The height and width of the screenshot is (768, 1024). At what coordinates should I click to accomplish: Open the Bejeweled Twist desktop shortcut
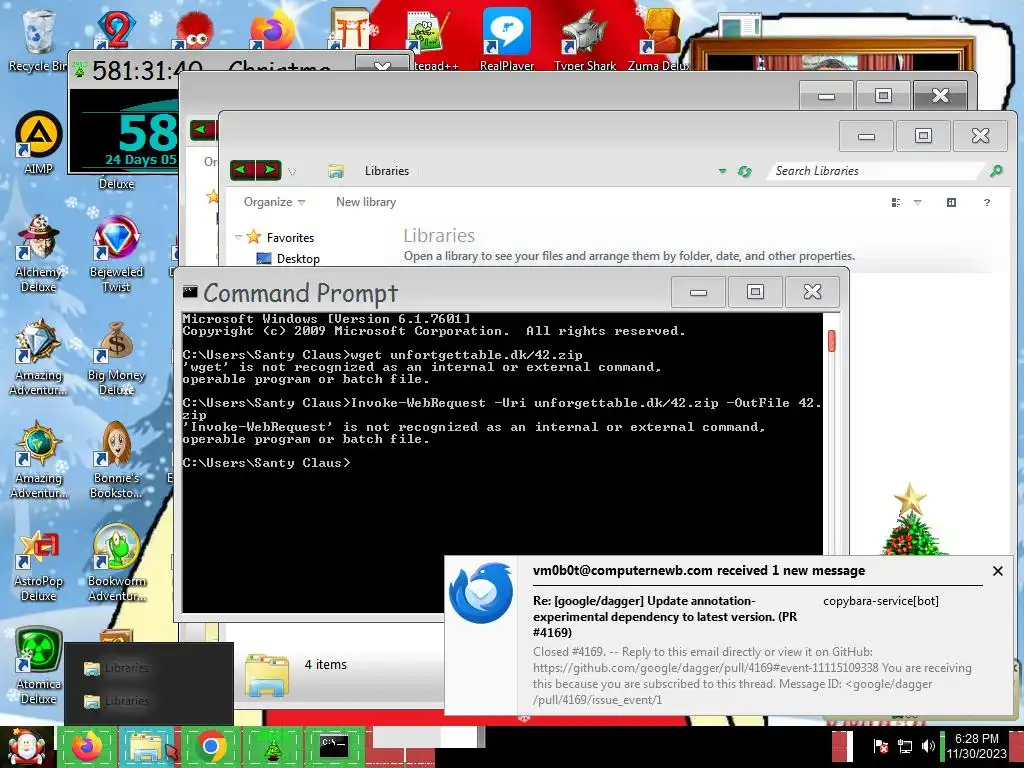point(116,253)
